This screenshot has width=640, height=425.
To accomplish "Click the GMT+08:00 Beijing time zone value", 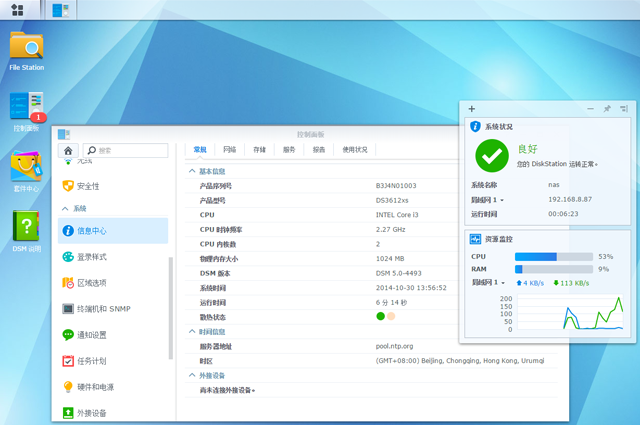I will pyautogui.click(x=460, y=361).
